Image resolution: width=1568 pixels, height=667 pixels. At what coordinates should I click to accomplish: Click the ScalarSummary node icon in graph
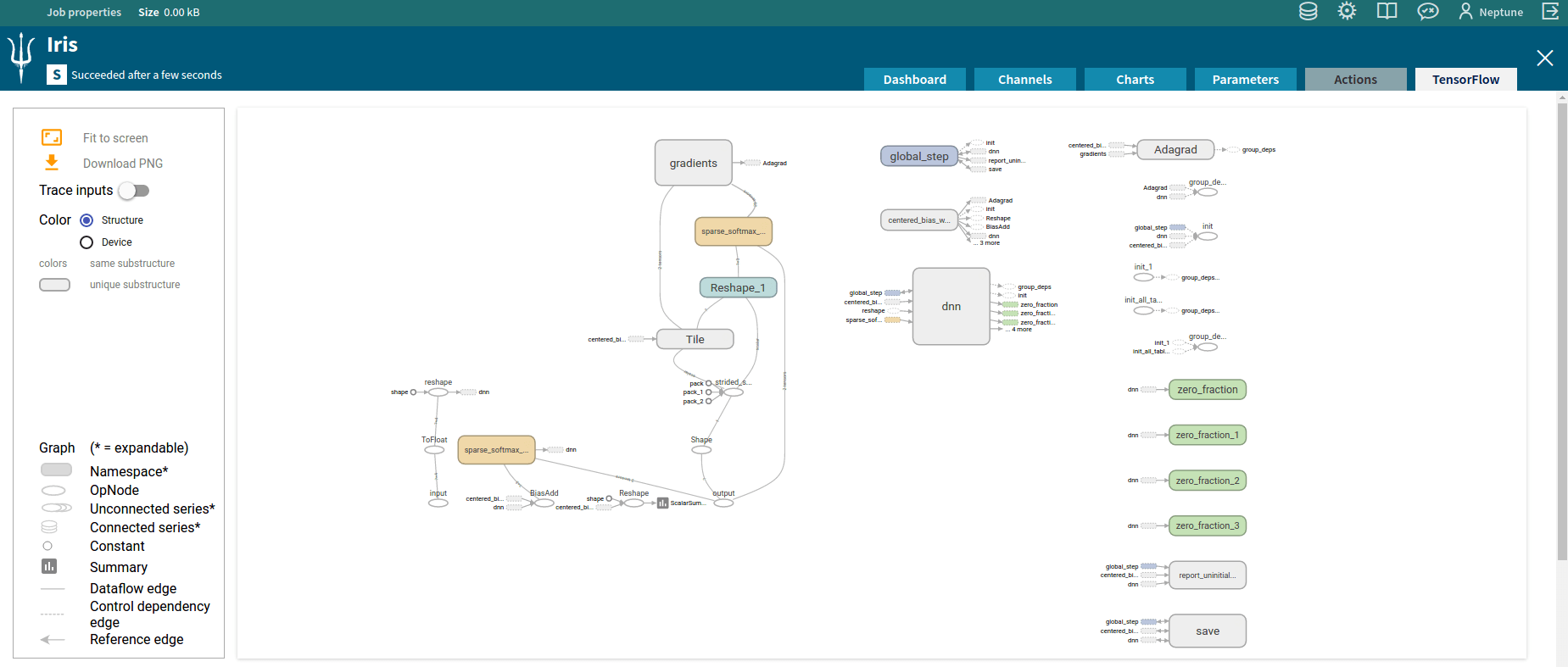(662, 503)
